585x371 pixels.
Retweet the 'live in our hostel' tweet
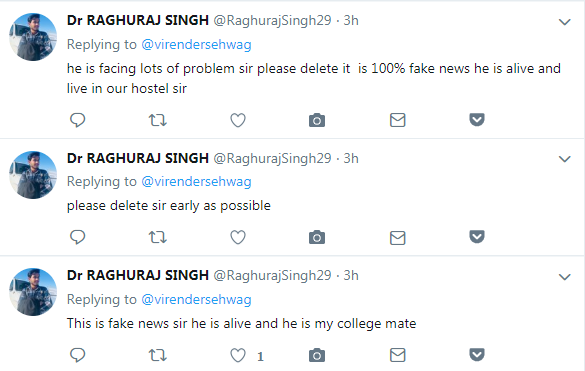[158, 120]
